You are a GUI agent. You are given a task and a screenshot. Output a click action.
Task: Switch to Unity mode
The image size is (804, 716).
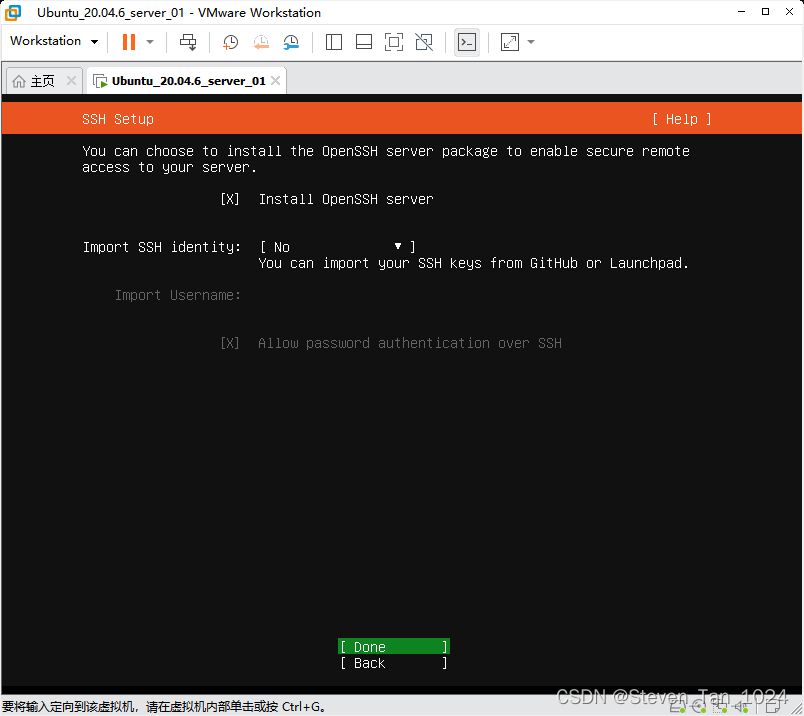424,42
